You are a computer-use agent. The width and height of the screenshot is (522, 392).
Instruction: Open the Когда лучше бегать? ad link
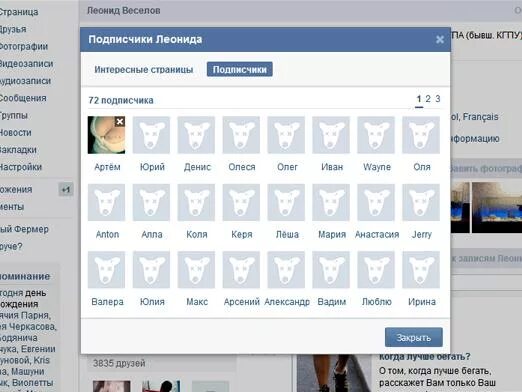coord(425,356)
